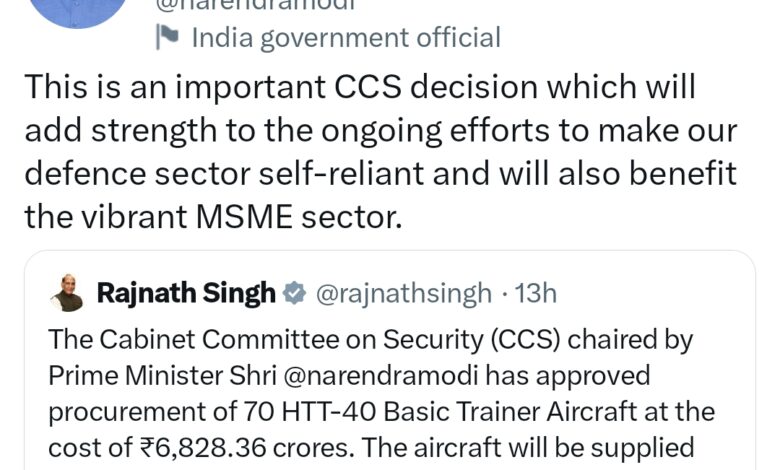This screenshot has width=780, height=470.
Task: Click the @rajnathsingh handle
Action: pos(404,293)
